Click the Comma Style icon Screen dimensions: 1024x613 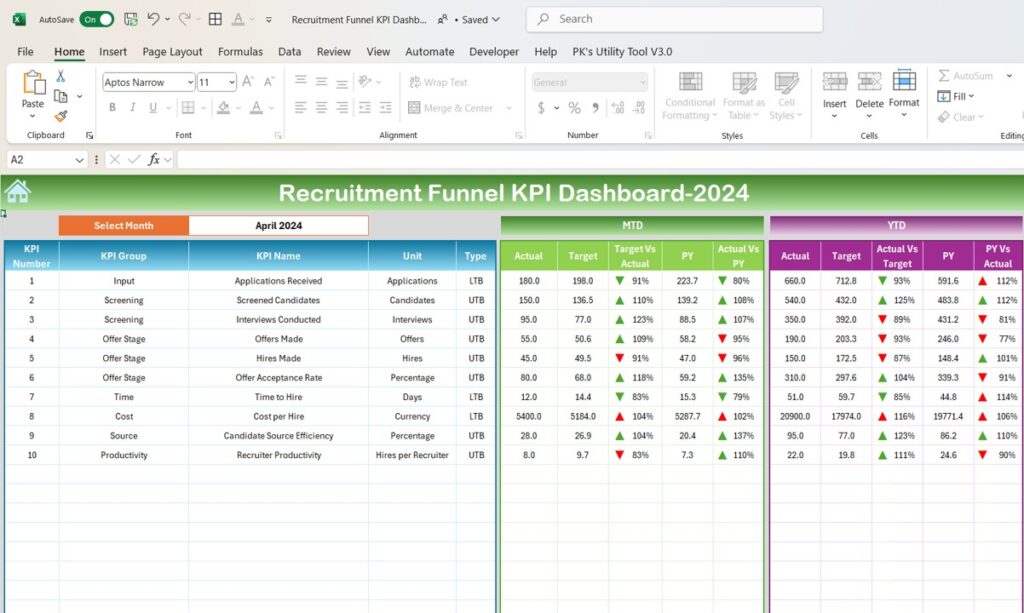596,108
